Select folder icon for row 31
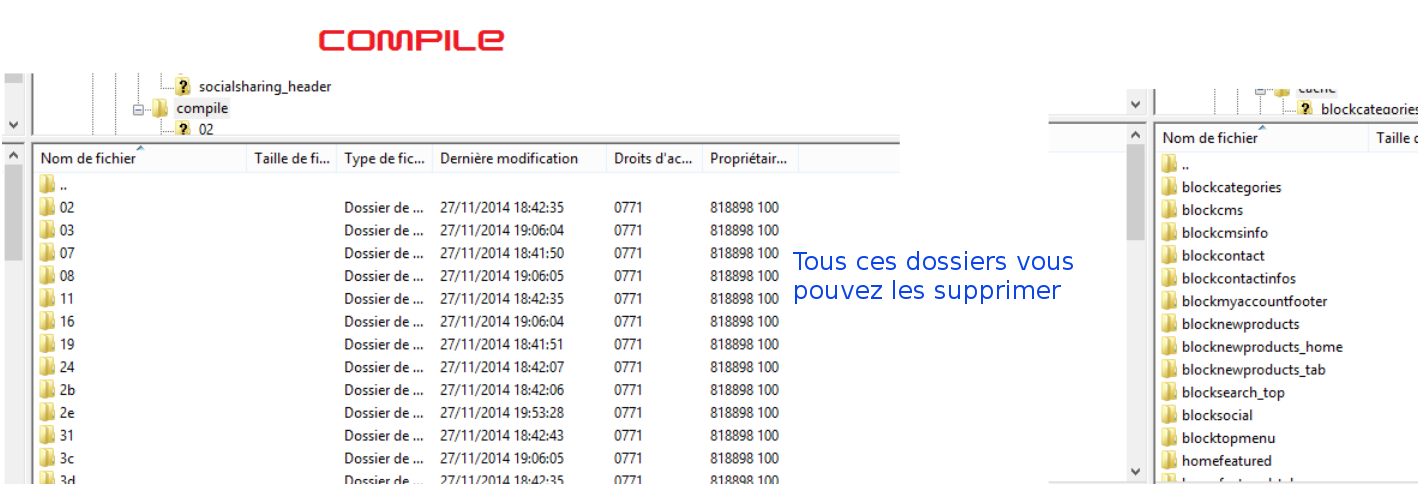The image size is (1418, 484). pyautogui.click(x=47, y=435)
